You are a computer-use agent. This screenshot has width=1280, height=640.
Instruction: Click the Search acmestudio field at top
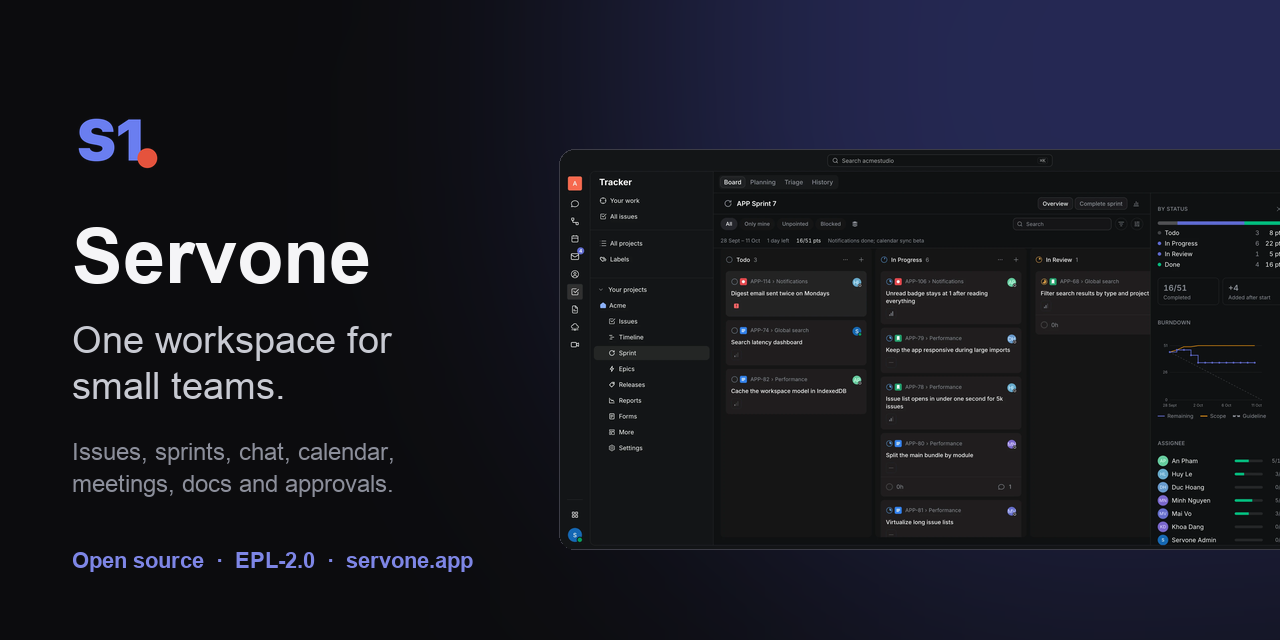coord(939,160)
